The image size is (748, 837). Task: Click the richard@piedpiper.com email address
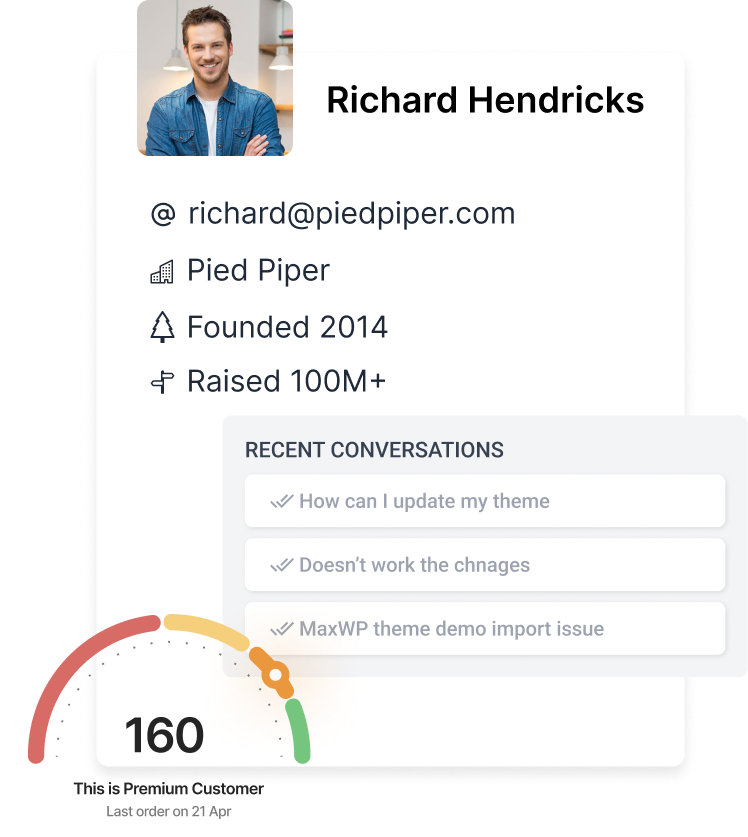click(351, 214)
